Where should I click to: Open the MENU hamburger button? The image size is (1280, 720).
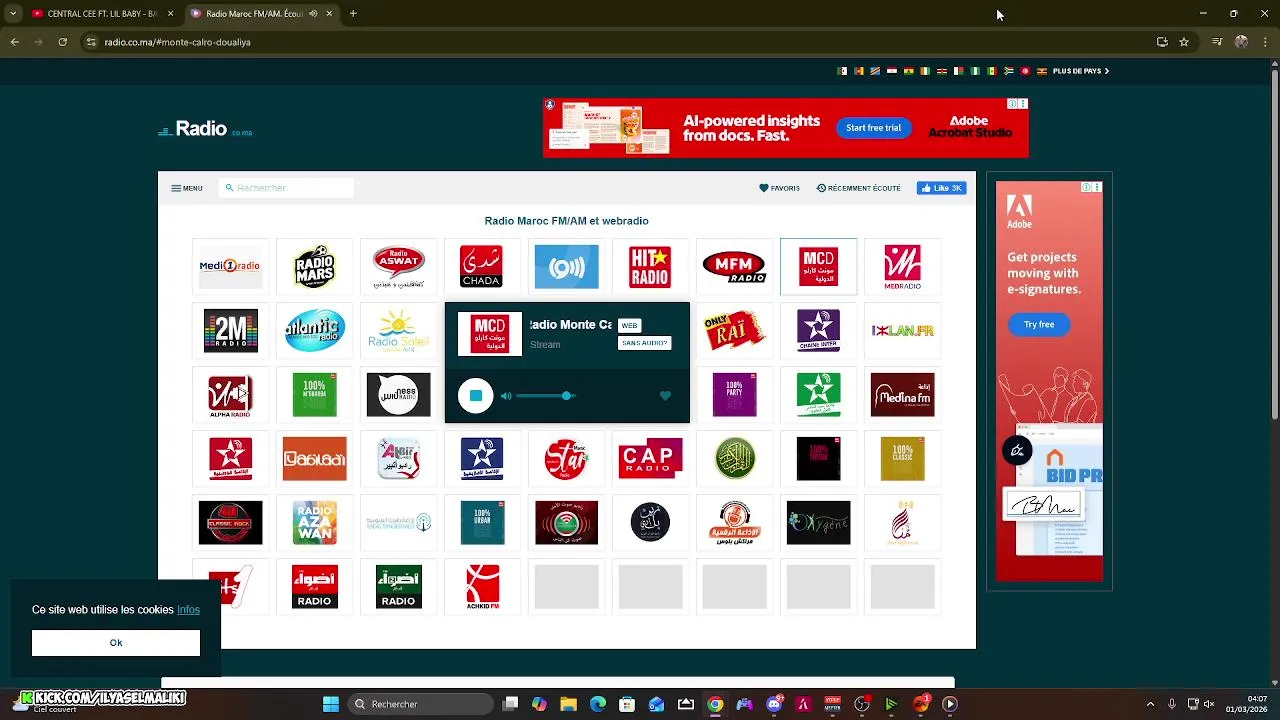(186, 188)
